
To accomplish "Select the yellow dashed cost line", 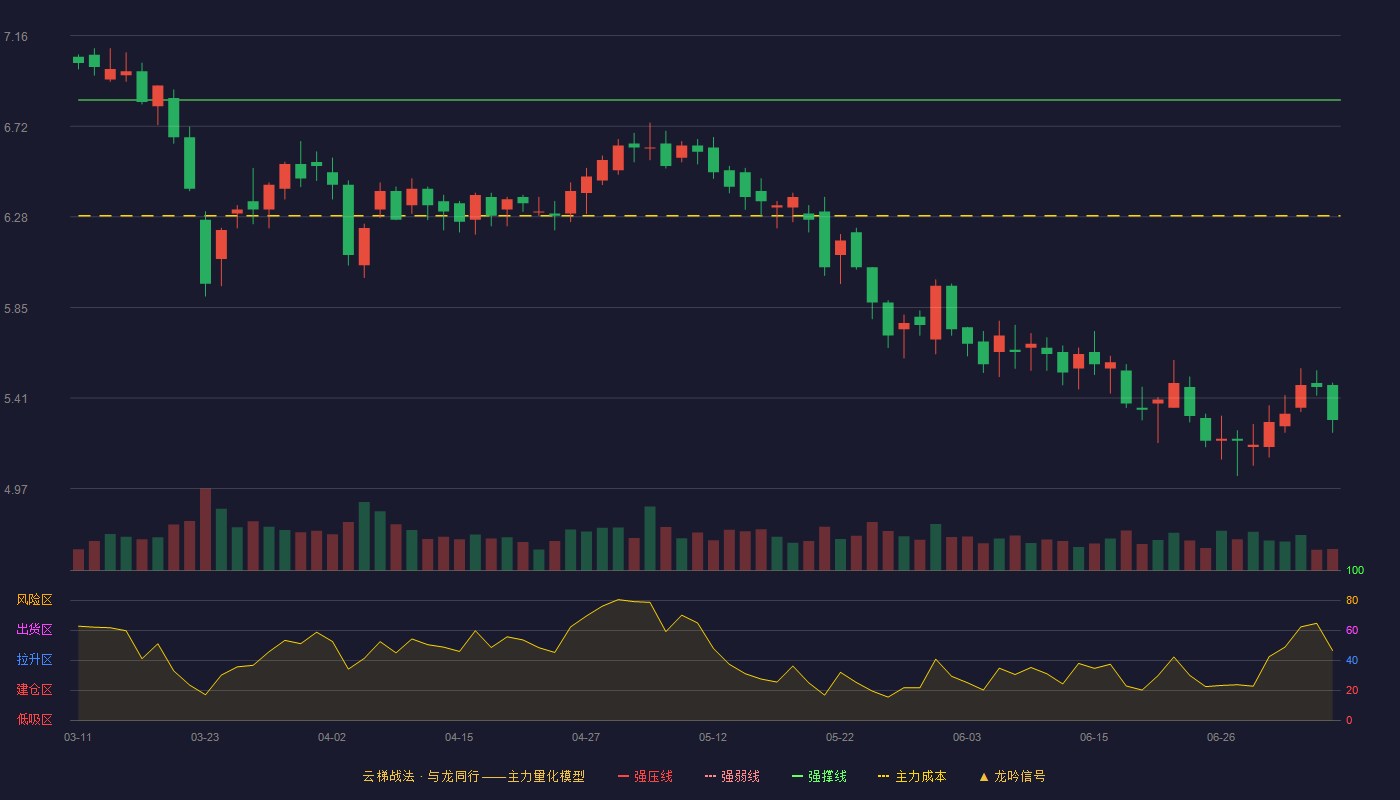I will click(709, 216).
